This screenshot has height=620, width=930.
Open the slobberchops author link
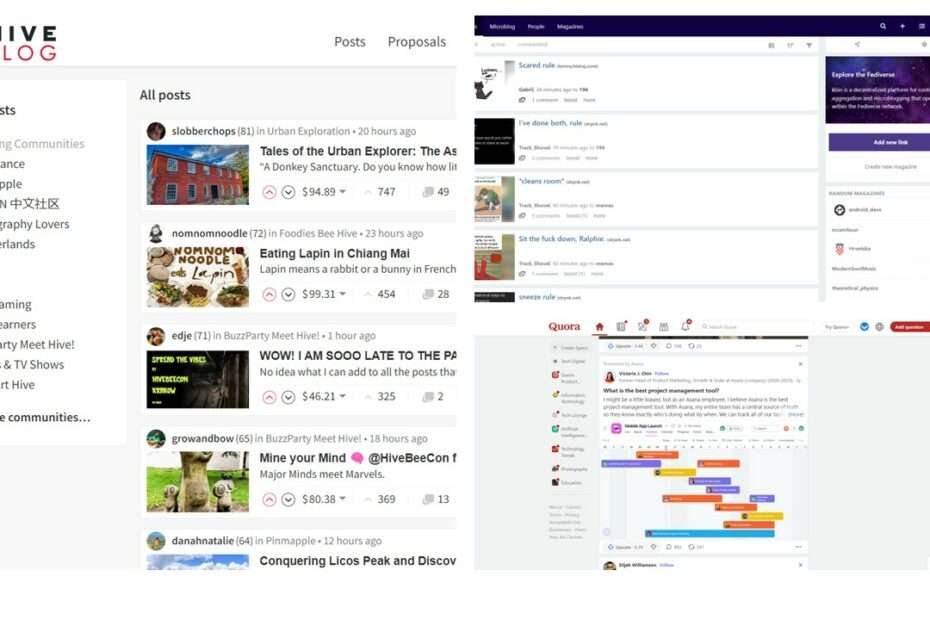[x=203, y=131]
